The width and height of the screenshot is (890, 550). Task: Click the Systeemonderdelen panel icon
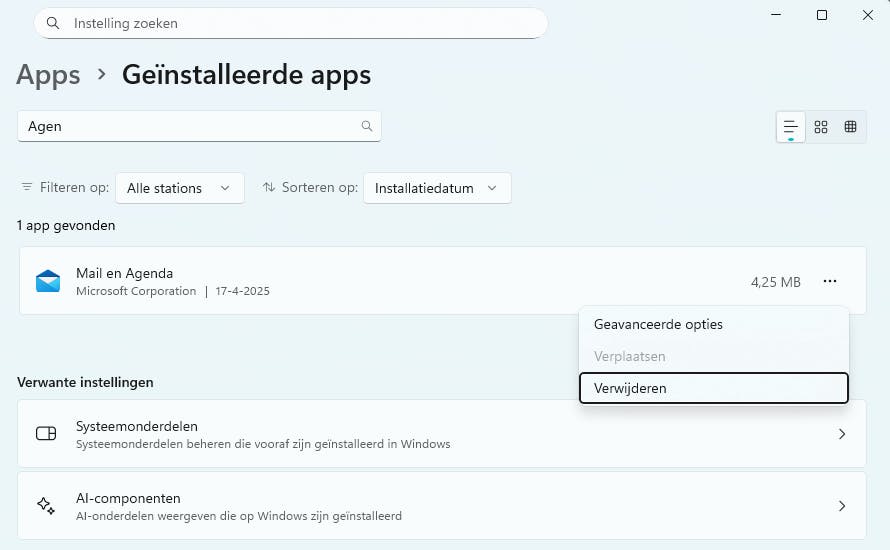(x=46, y=434)
